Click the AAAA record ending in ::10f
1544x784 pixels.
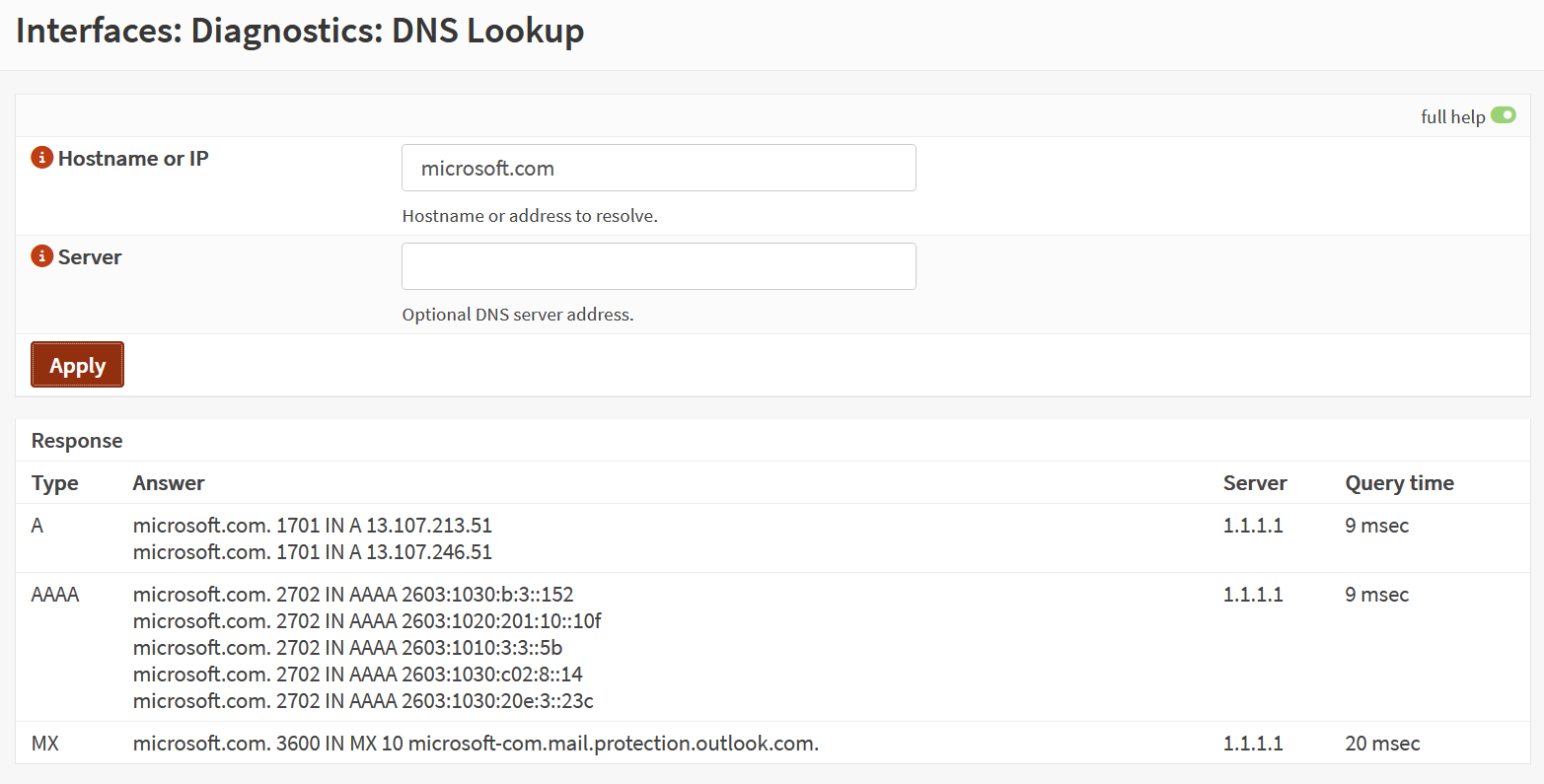tap(367, 621)
